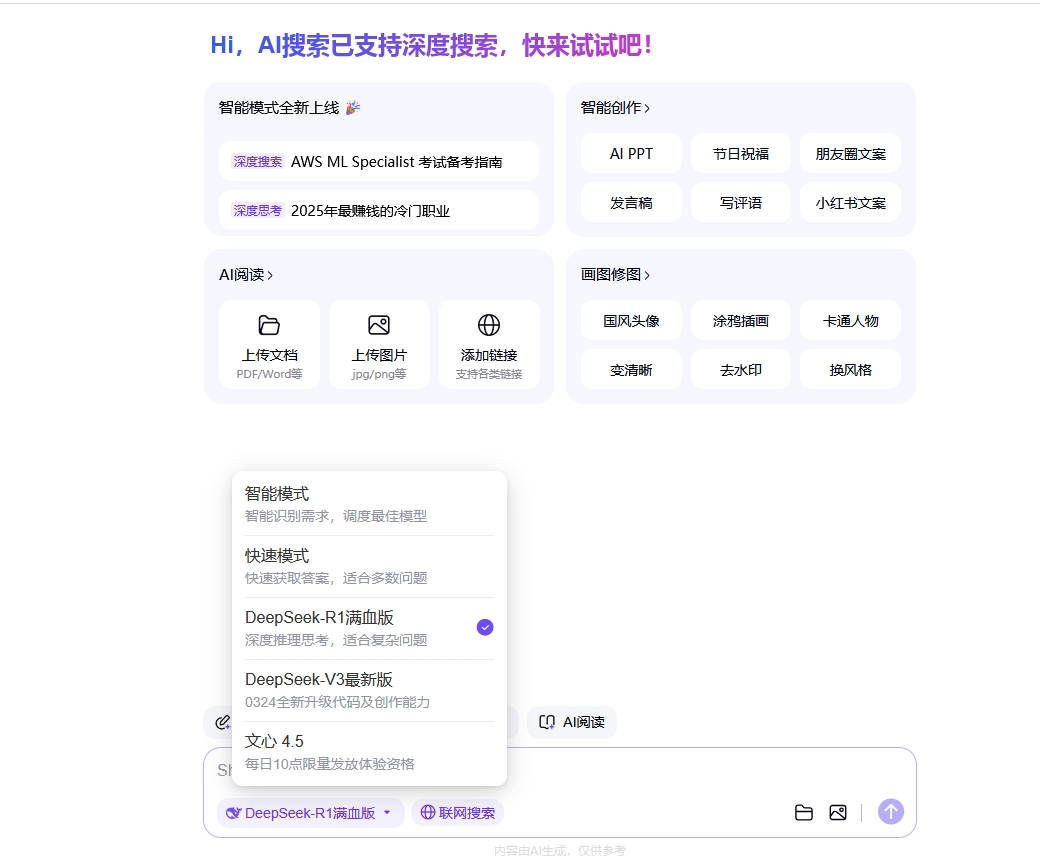Click the 写评语 button
The image size is (1040, 862).
[x=741, y=203]
